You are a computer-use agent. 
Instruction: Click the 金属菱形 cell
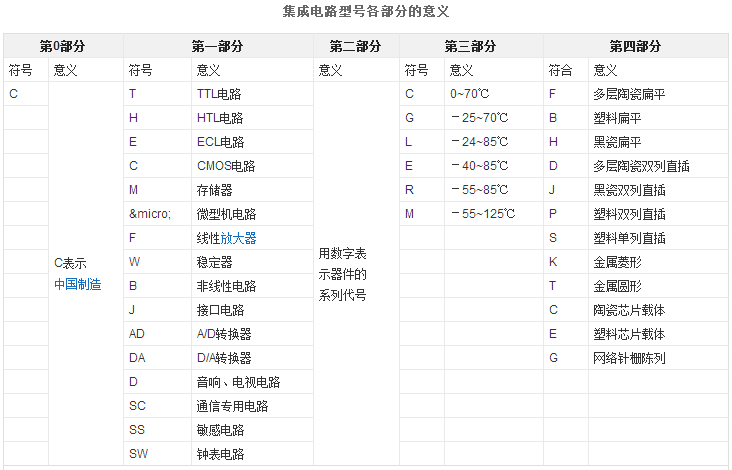[658, 262]
